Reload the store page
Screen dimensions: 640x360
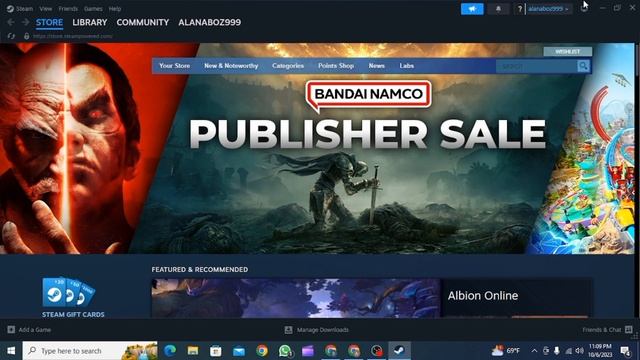(x=11, y=36)
